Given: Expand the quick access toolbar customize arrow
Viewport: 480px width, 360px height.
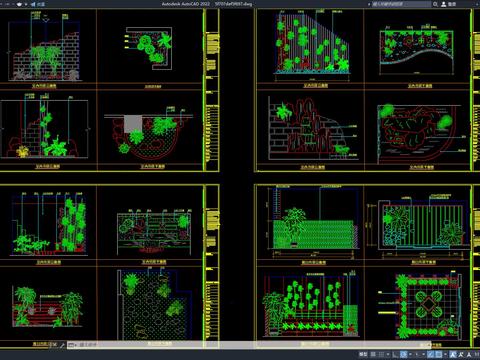Looking at the screenshot, I should tap(26, 4).
